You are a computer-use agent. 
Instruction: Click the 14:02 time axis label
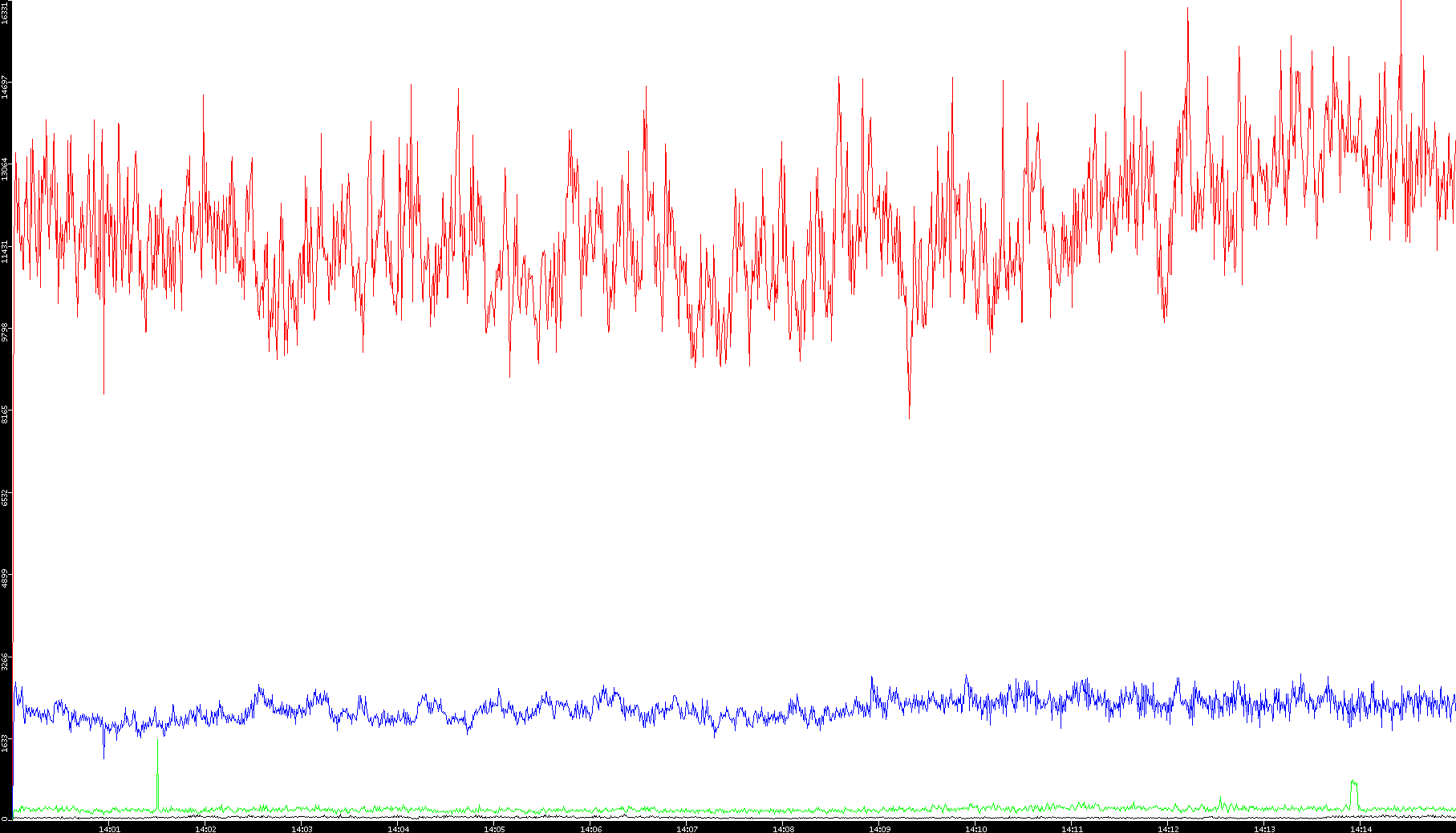click(x=205, y=829)
